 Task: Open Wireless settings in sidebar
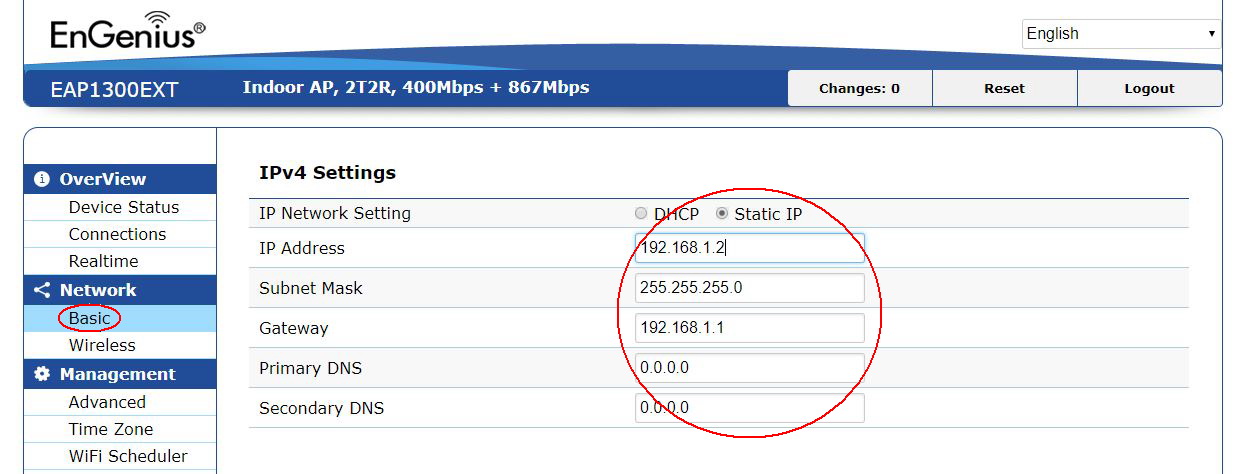pos(102,345)
